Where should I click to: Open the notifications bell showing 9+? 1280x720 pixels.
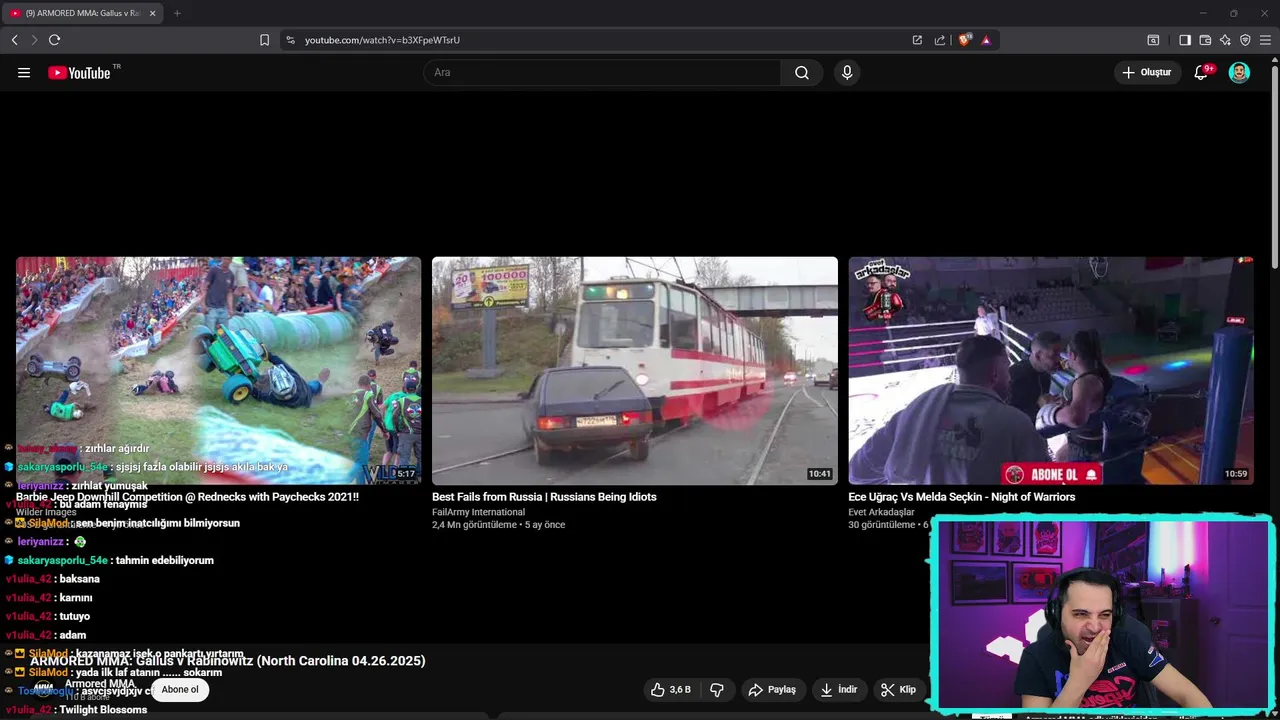(1202, 72)
